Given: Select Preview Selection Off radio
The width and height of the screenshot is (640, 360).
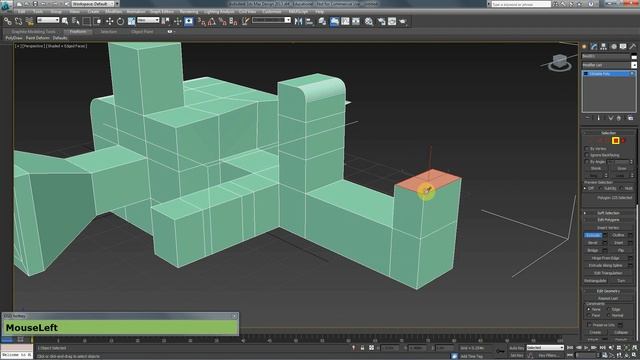Looking at the screenshot, I should pyautogui.click(x=586, y=188).
